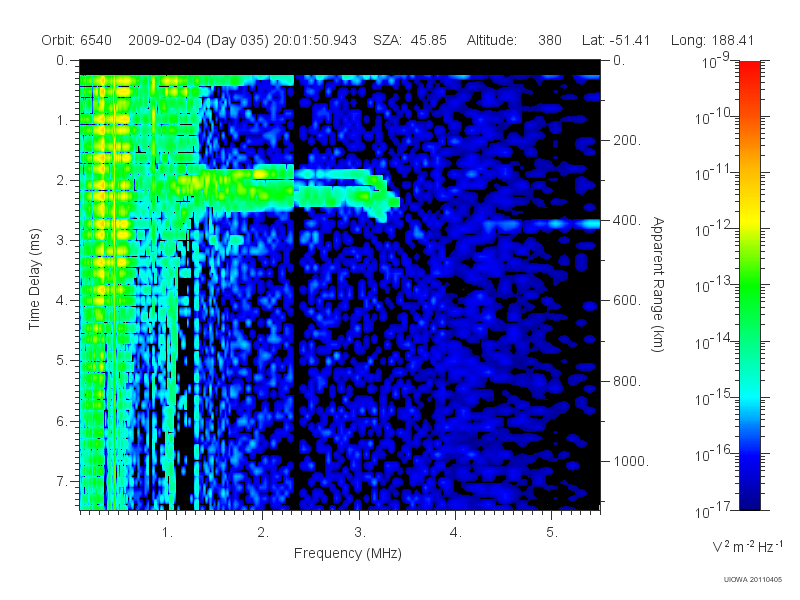Click the apparent range label '1000.'
The image size is (800, 600).
click(x=631, y=461)
